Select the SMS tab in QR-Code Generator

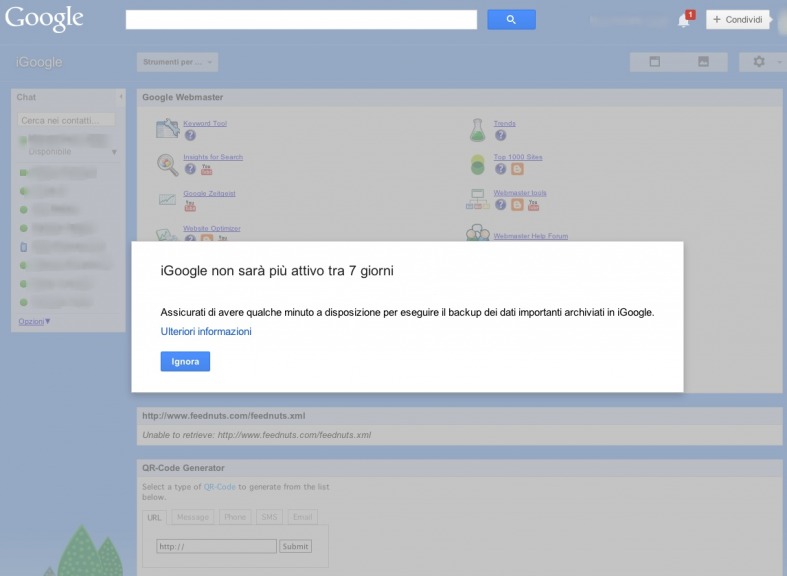pyautogui.click(x=269, y=517)
